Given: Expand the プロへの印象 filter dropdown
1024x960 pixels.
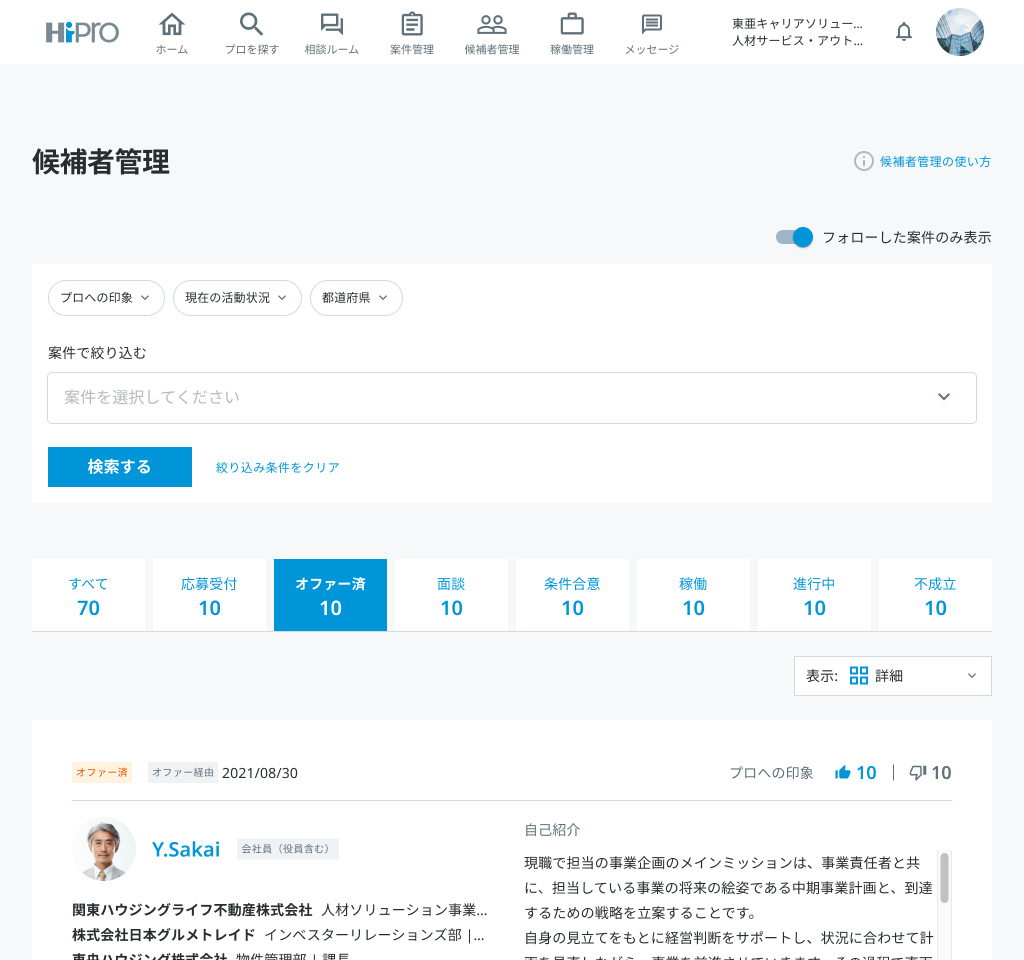Looking at the screenshot, I should point(106,298).
